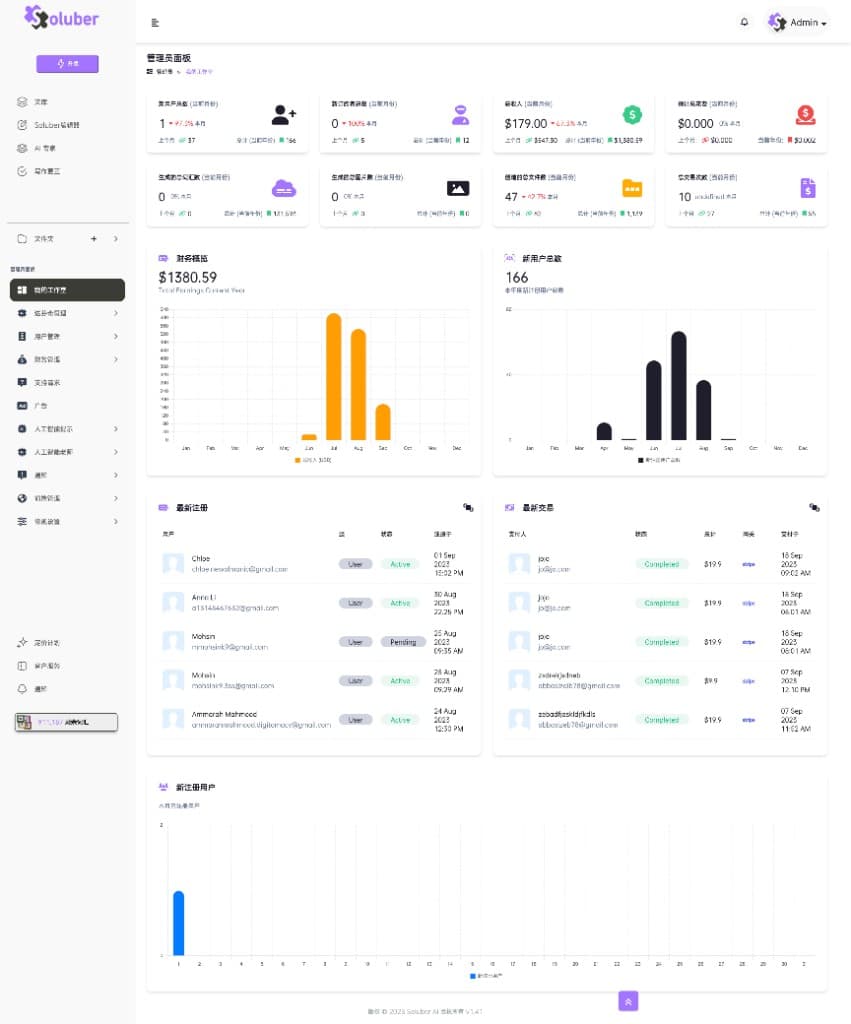851x1024 pixels.
Task: Click the July orange bar in earnings chart
Action: pyautogui.click(x=334, y=377)
